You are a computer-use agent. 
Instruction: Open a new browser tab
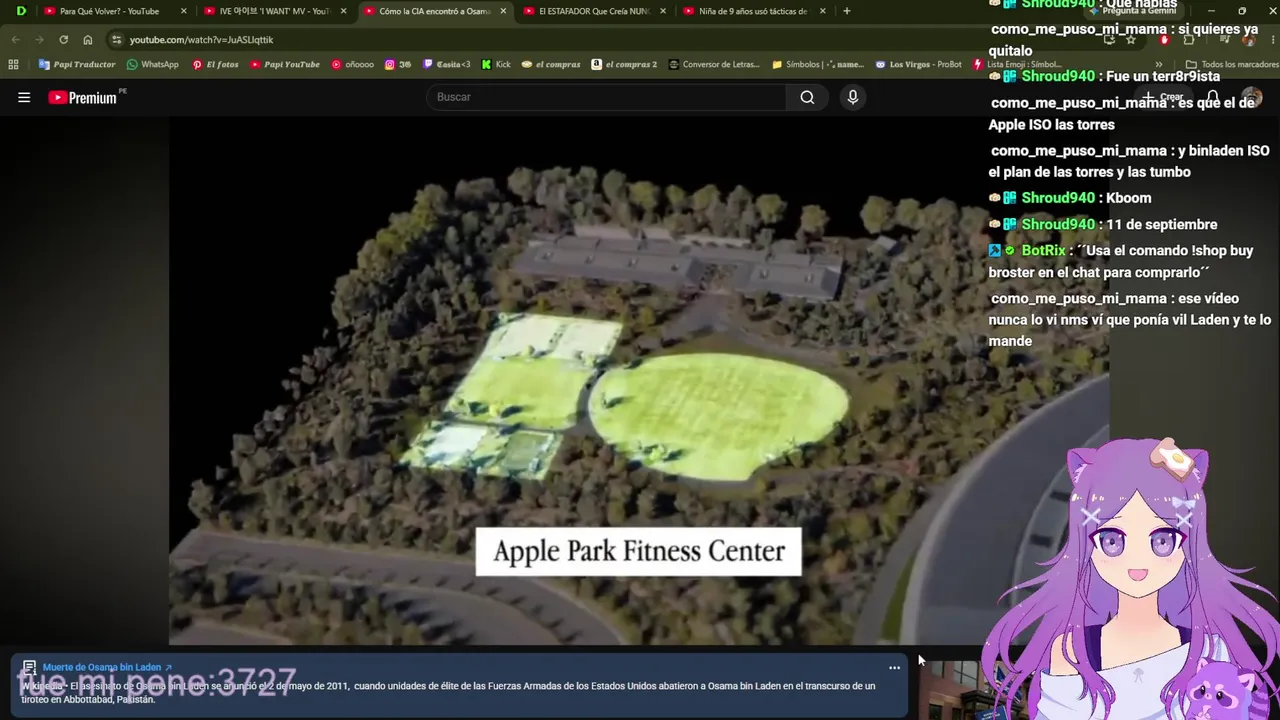(x=847, y=11)
